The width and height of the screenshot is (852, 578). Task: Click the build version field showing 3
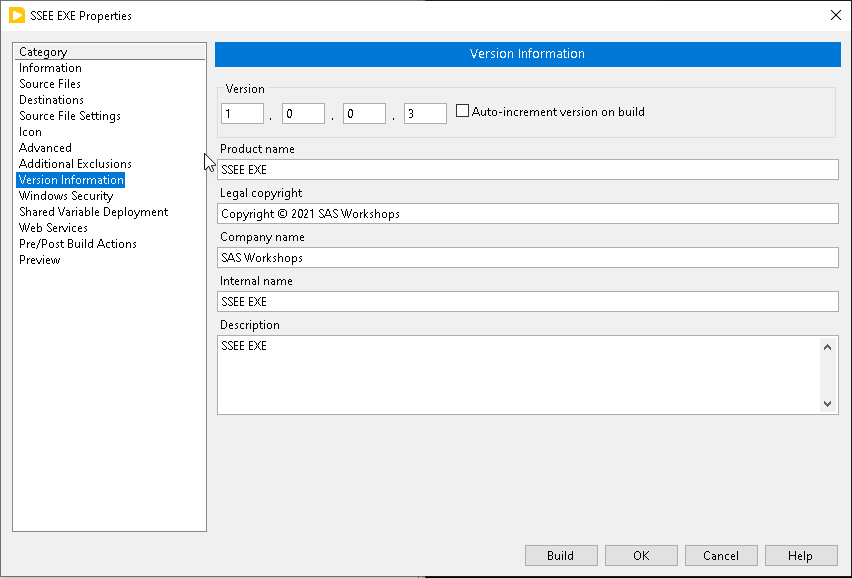(x=425, y=114)
